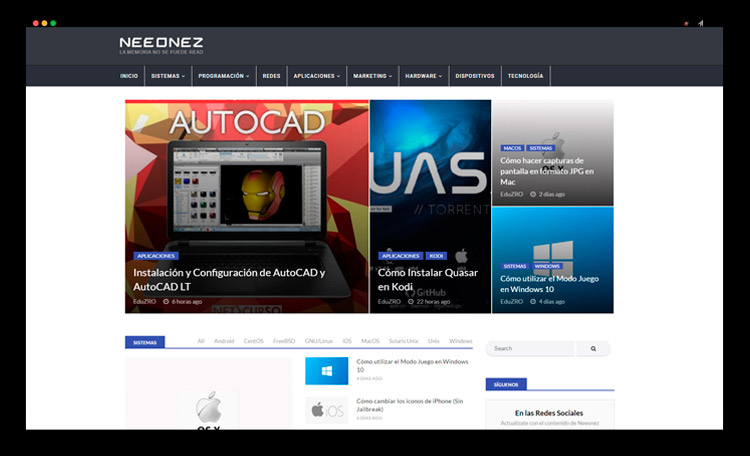
Task: Open the Dispositivos menu item
Action: [475, 76]
